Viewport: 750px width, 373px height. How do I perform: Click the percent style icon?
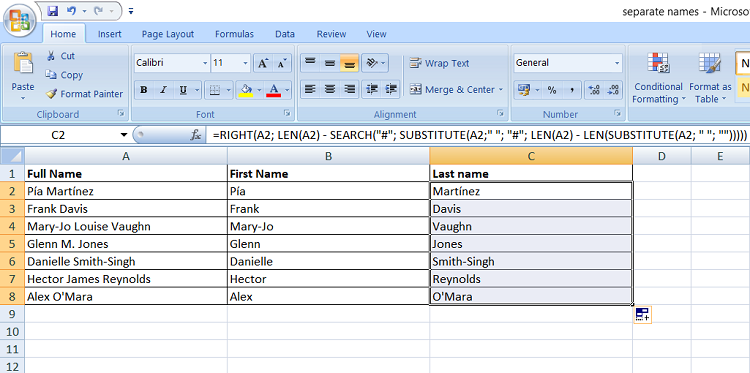click(552, 90)
